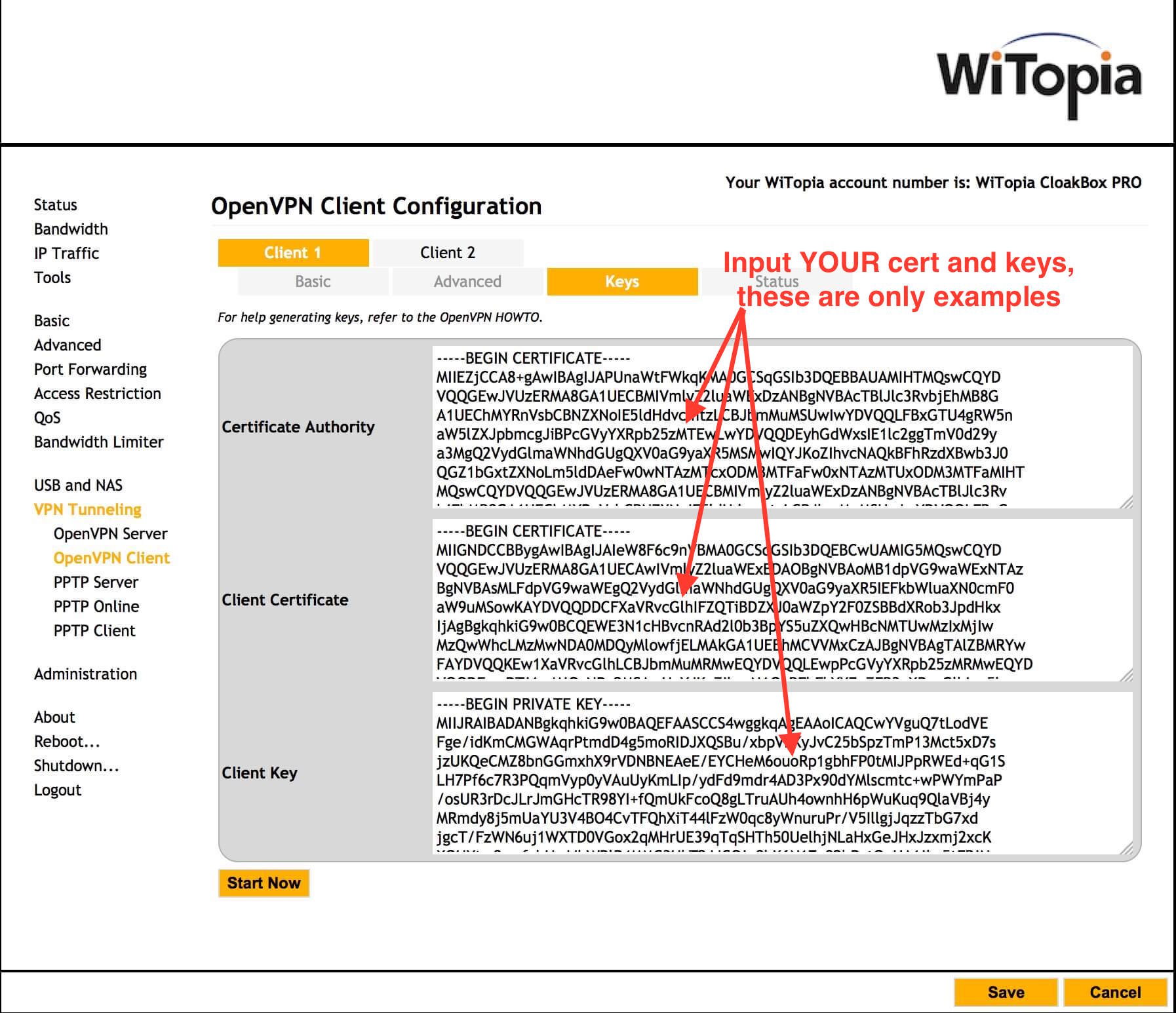Save the configuration
Screen dimensions: 1176x1013
tap(1006, 992)
